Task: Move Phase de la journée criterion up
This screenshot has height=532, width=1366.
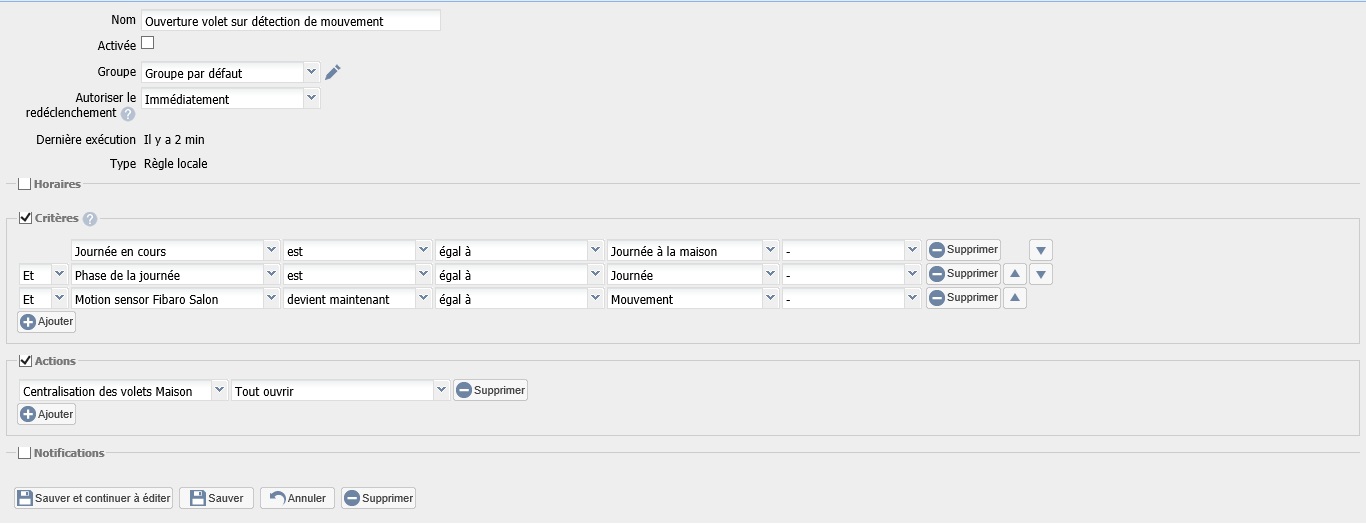Action: [1014, 274]
